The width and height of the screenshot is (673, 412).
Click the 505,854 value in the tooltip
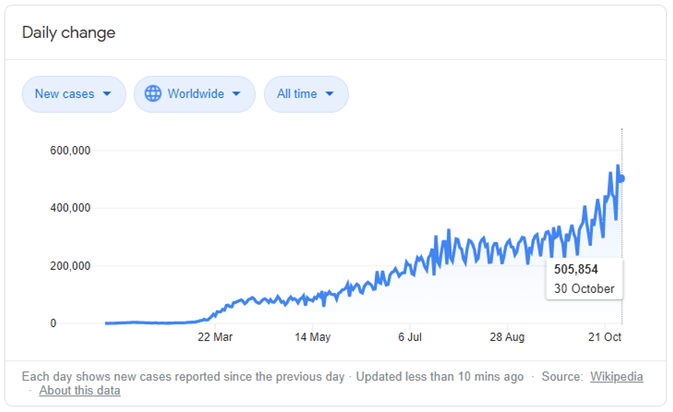(x=578, y=270)
